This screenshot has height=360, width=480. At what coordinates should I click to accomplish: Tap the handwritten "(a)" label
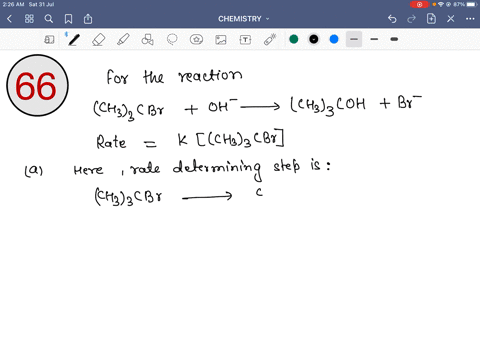34,170
